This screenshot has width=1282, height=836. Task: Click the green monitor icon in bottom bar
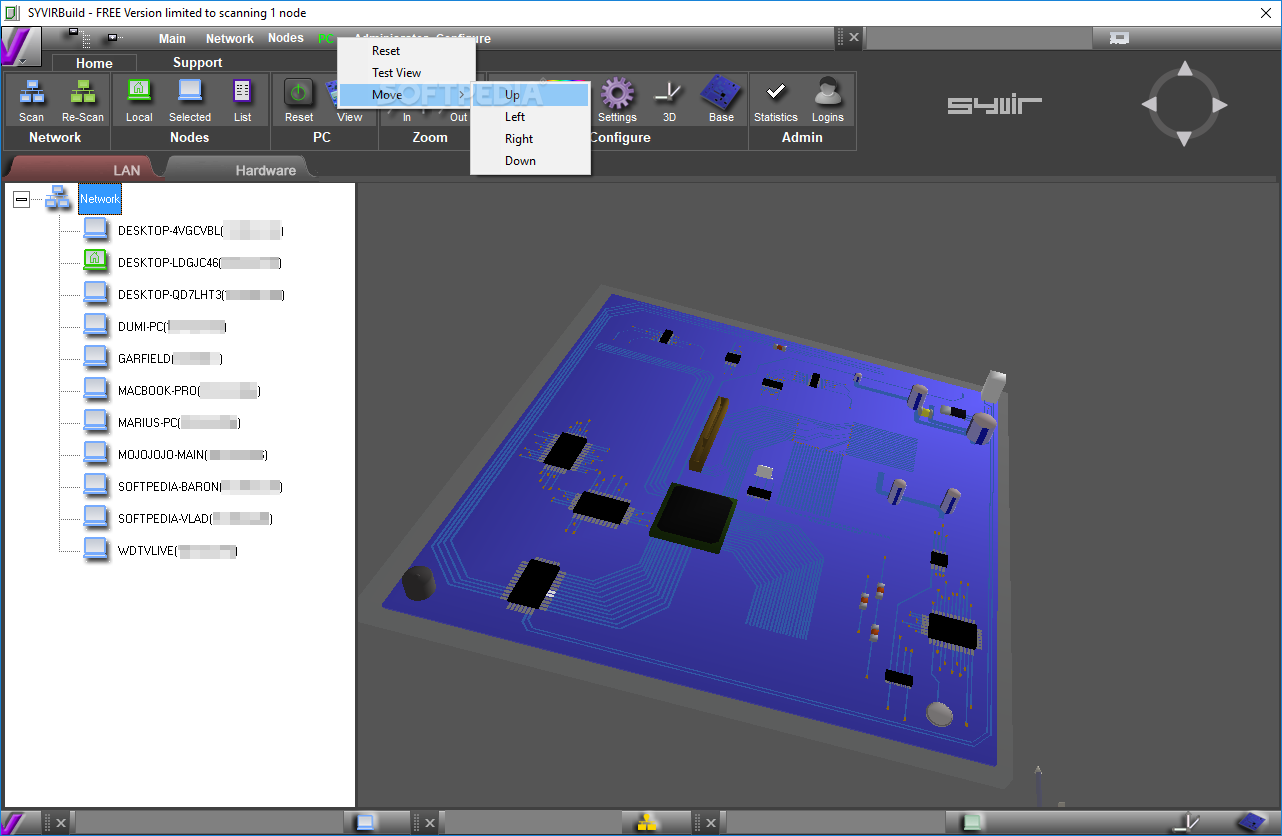971,823
